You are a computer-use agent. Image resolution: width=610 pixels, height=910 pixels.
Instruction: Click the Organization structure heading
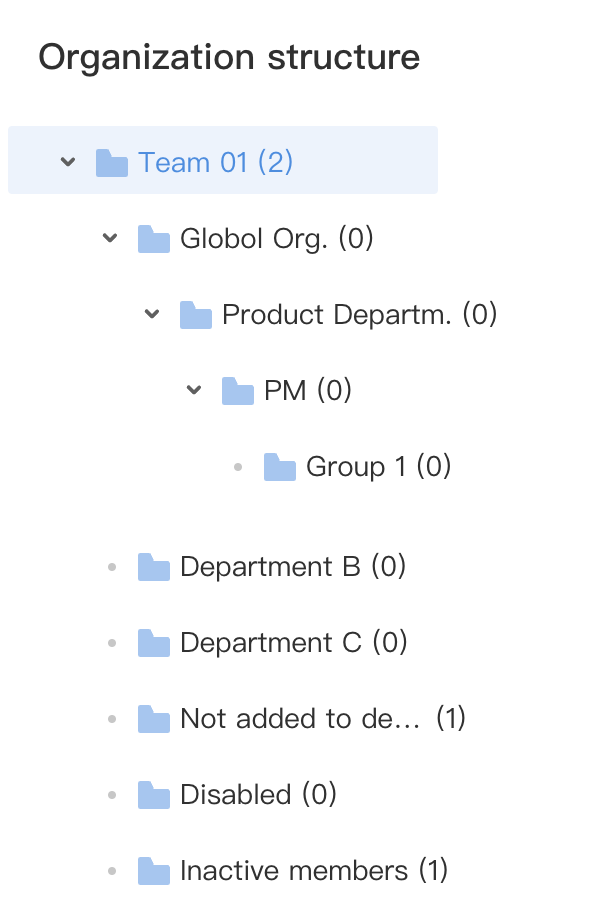[229, 57]
